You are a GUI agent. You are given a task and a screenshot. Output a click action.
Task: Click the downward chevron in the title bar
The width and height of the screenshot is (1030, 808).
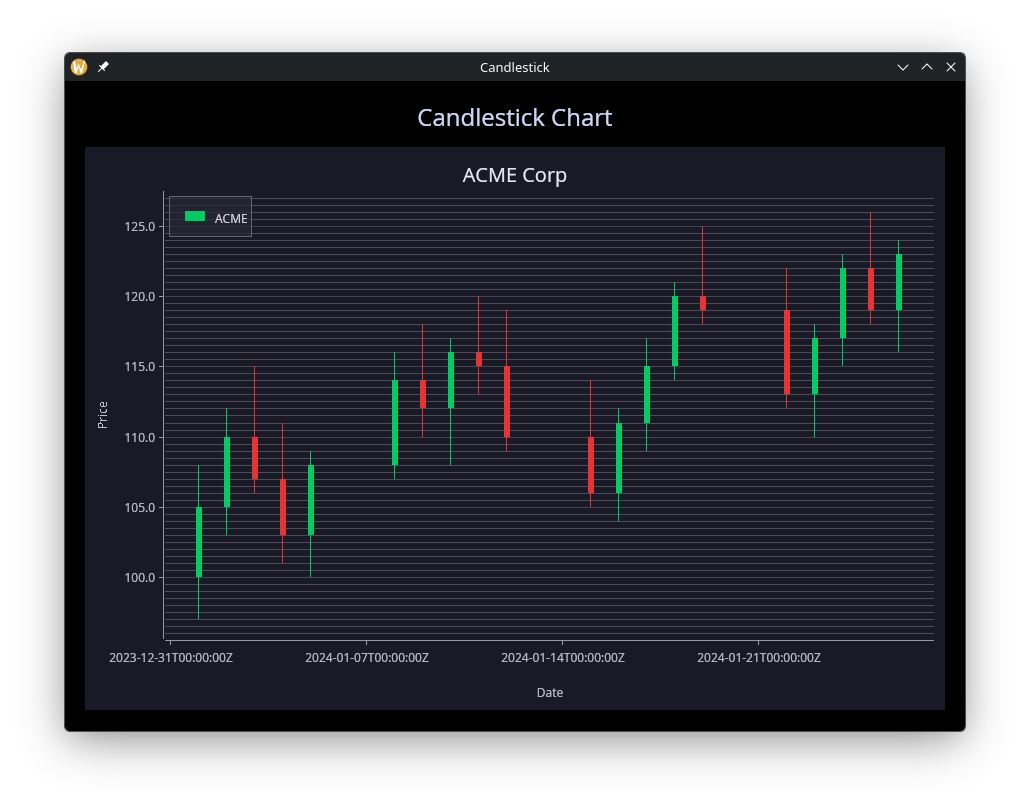(x=903, y=67)
